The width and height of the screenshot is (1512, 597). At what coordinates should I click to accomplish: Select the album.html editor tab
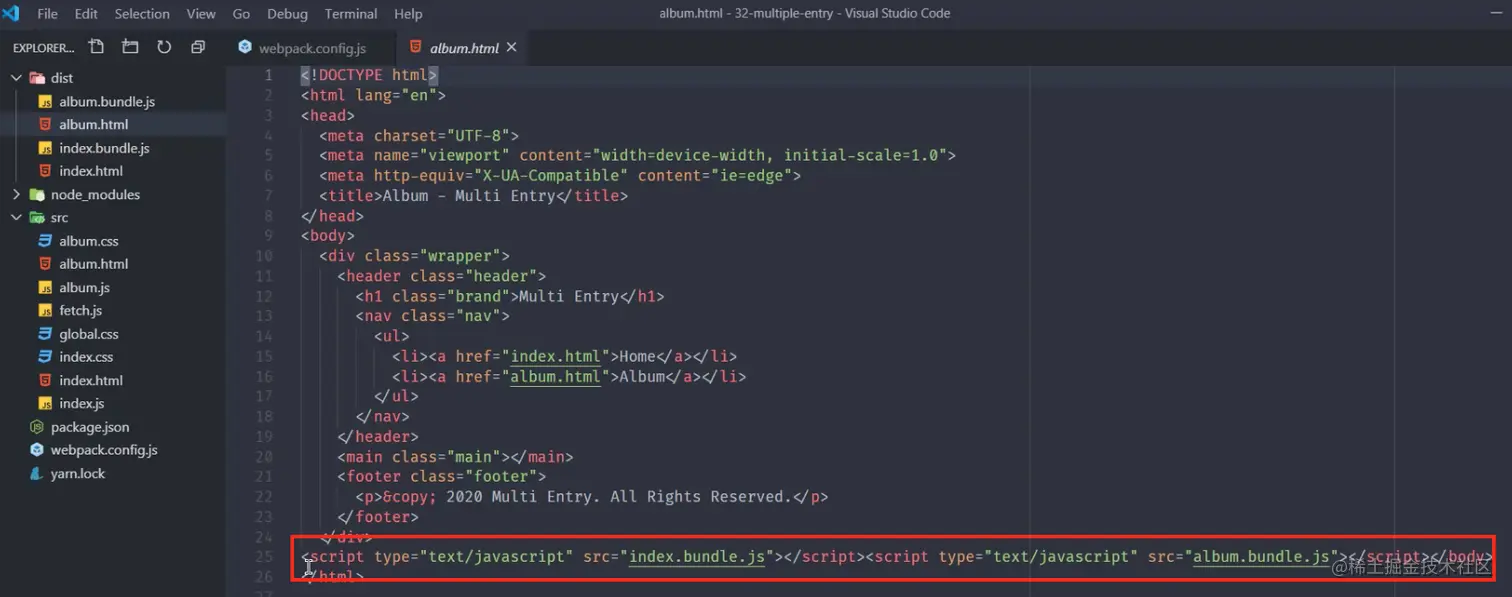464,47
